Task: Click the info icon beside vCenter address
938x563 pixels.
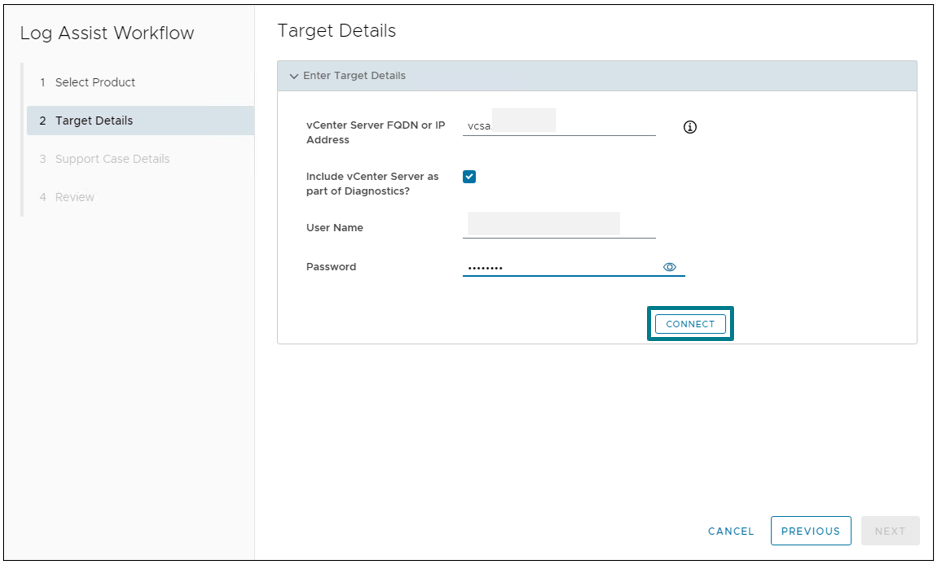Action: 690,127
